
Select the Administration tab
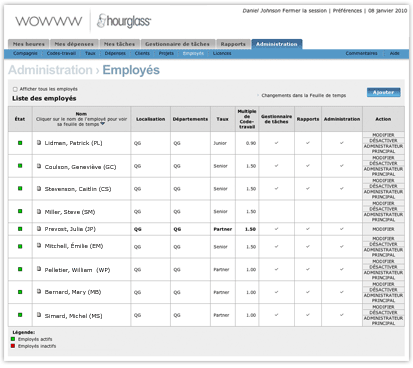pos(277,44)
